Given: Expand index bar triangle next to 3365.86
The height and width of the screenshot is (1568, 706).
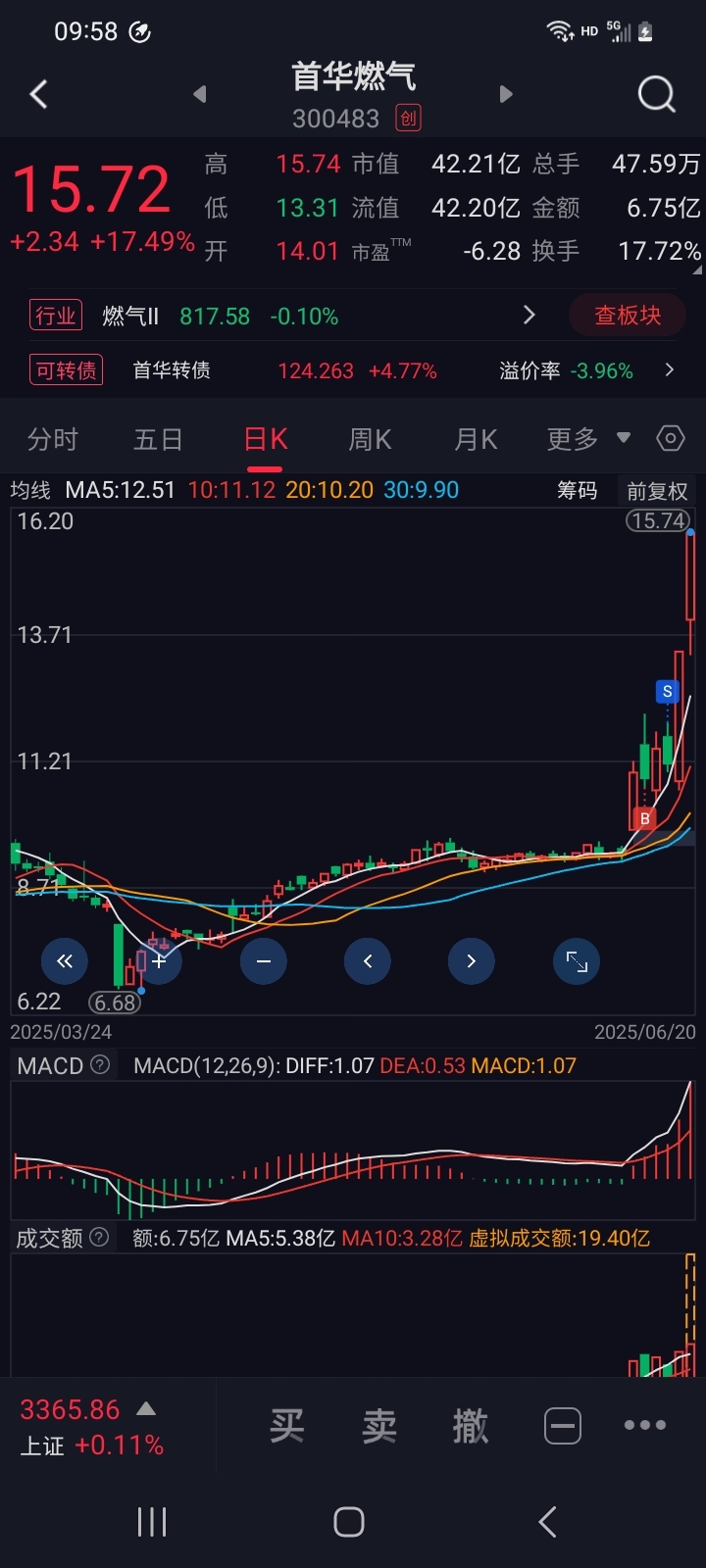Looking at the screenshot, I should (146, 1409).
